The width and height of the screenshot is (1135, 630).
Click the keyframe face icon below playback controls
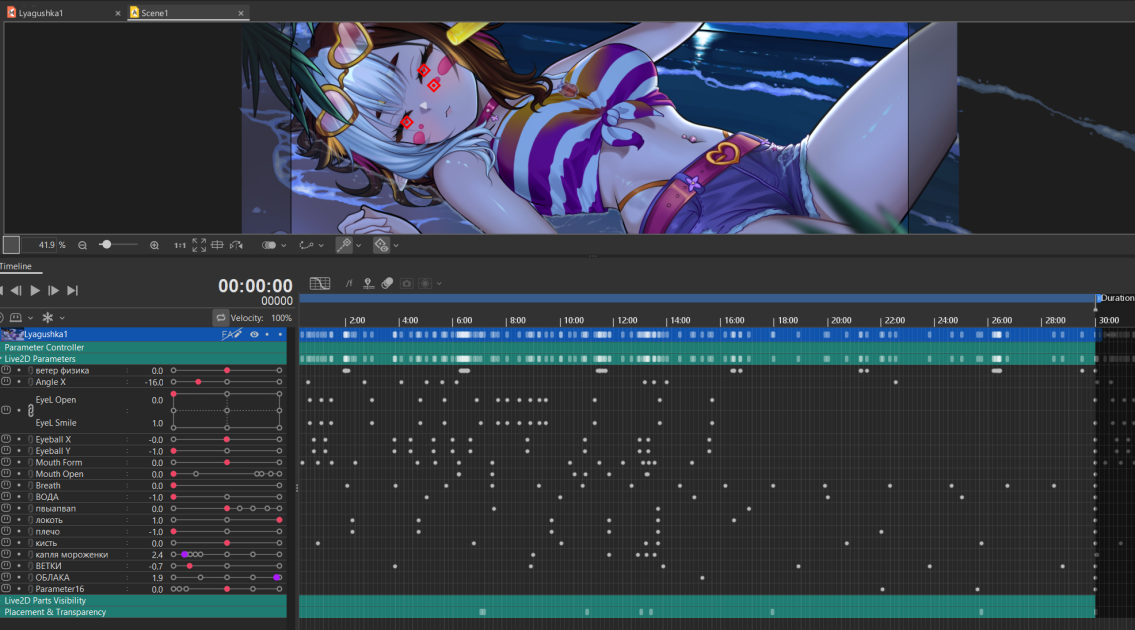(x=16, y=318)
